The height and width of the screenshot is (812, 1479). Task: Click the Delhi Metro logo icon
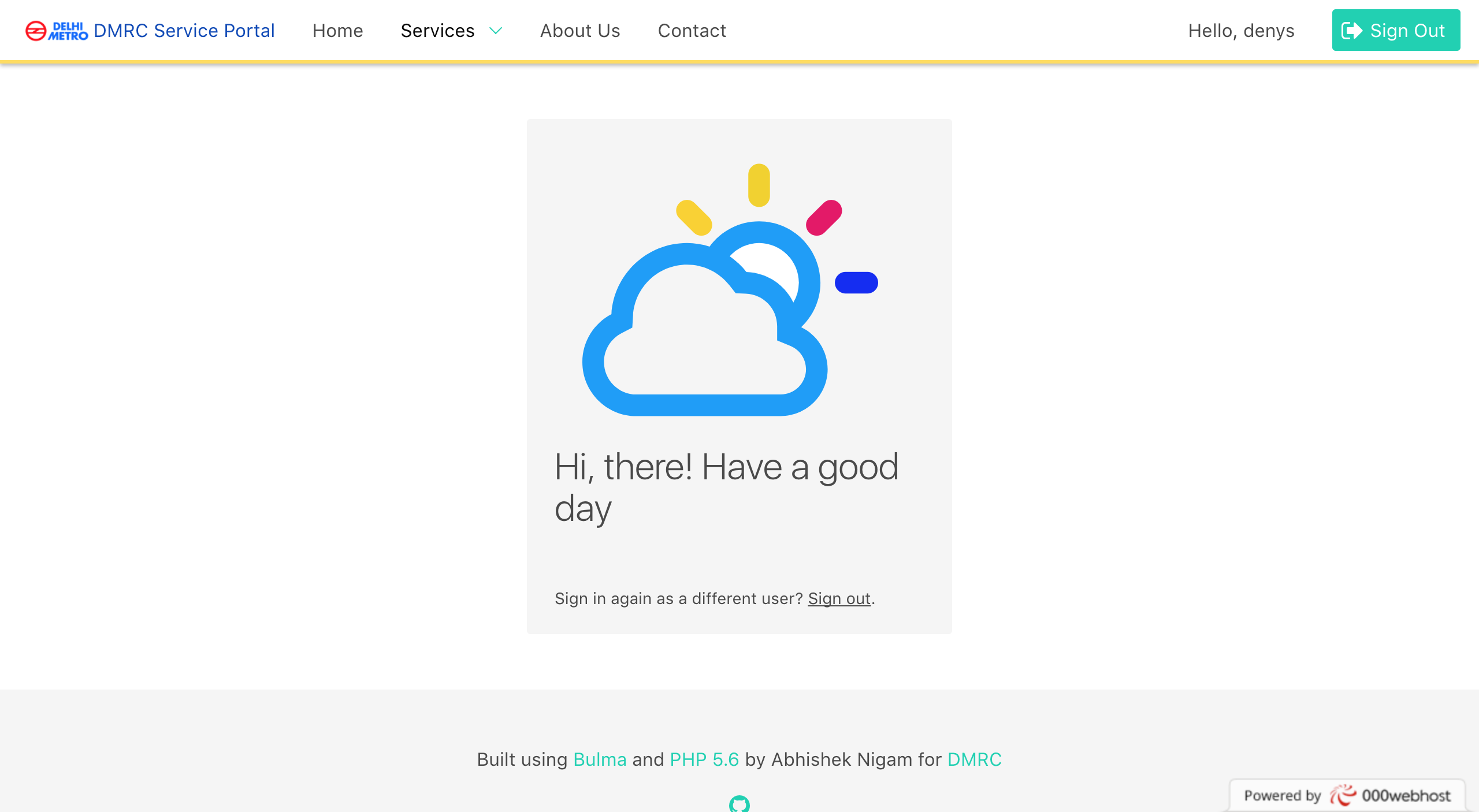pos(56,31)
